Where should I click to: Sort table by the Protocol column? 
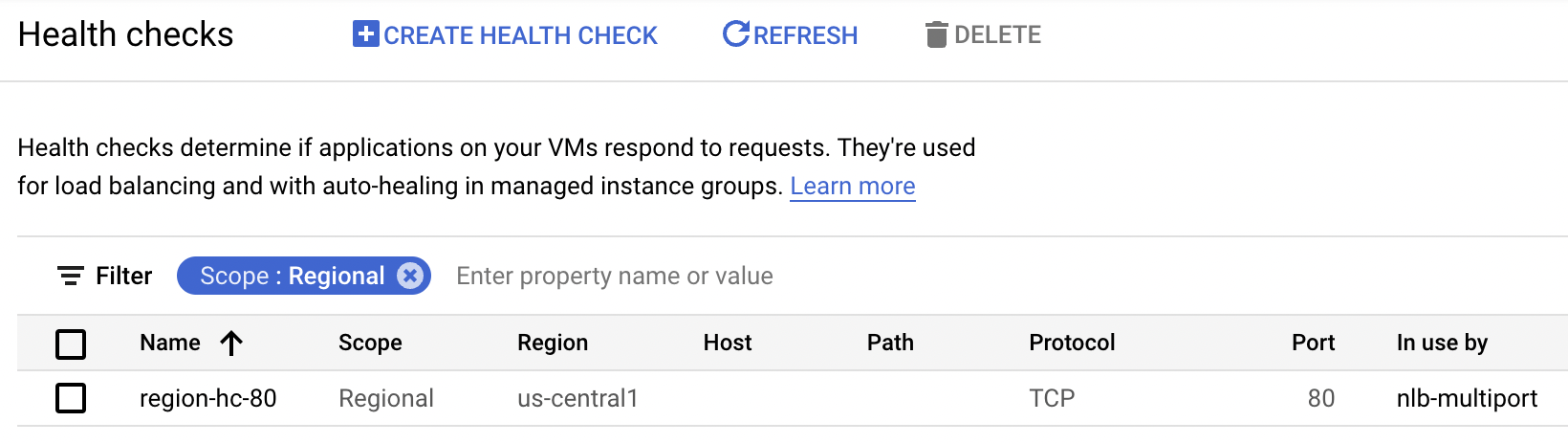tap(1072, 344)
